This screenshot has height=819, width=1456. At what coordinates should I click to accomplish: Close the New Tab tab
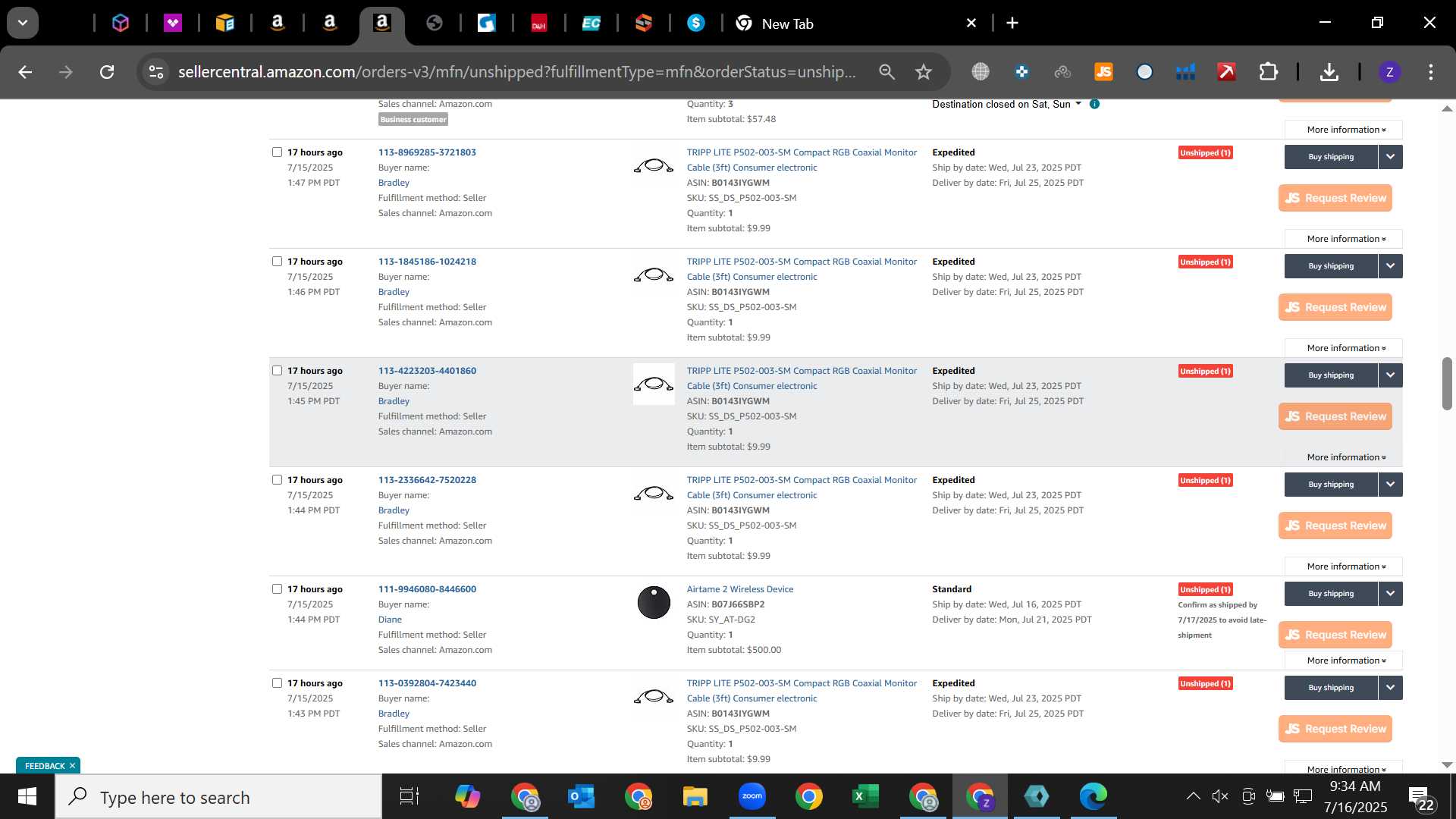[x=971, y=24]
